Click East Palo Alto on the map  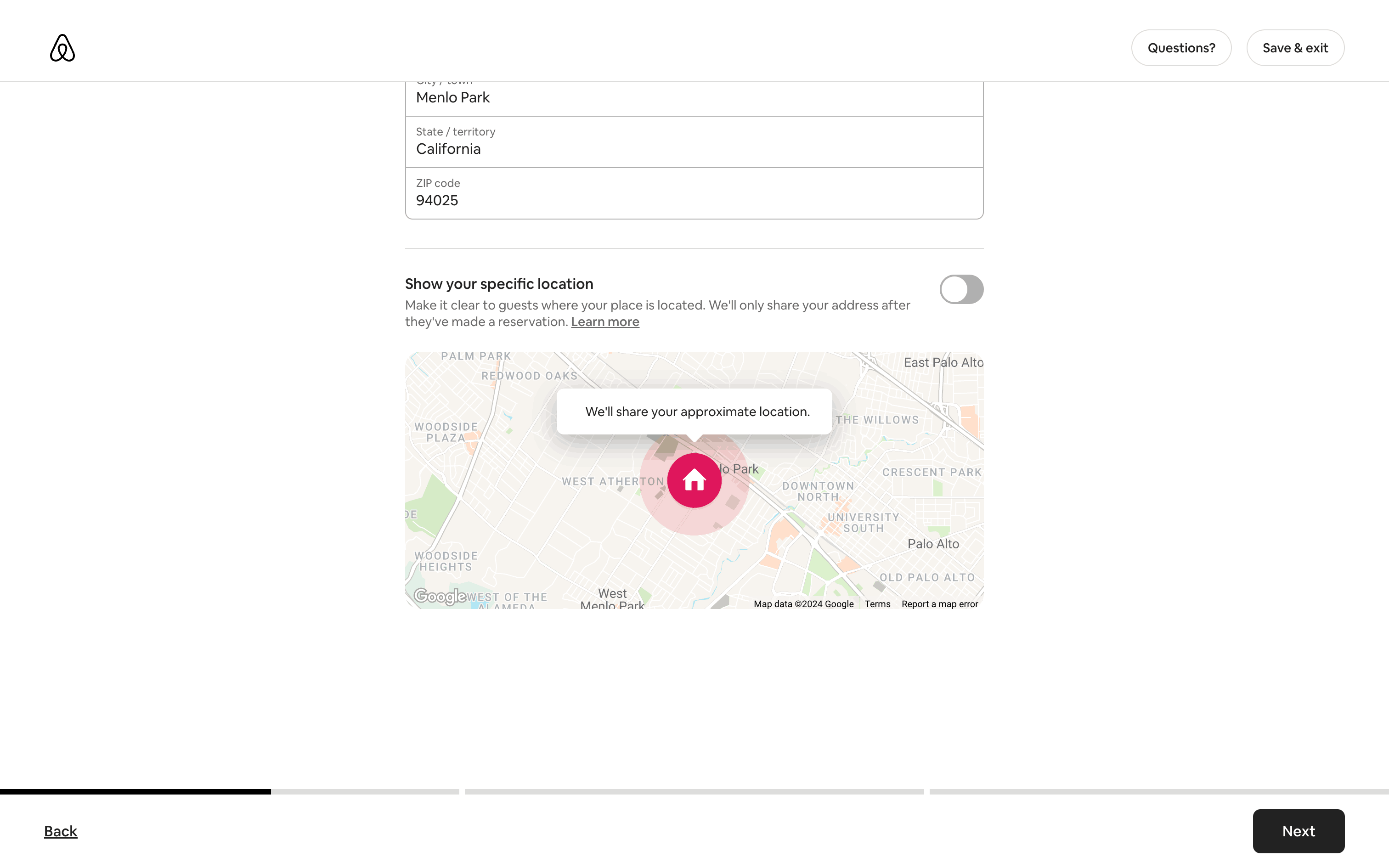point(943,363)
